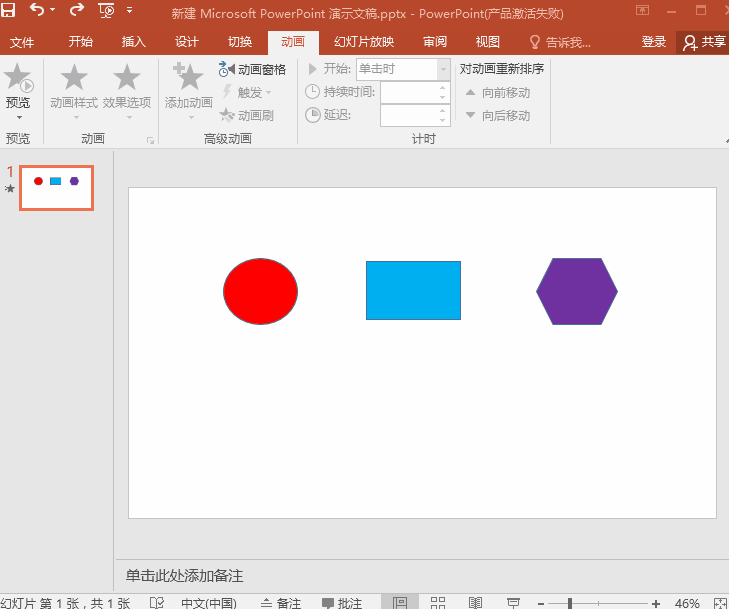Click the Preview (预览) star icon
The height and width of the screenshot is (609, 729).
[x=18, y=78]
